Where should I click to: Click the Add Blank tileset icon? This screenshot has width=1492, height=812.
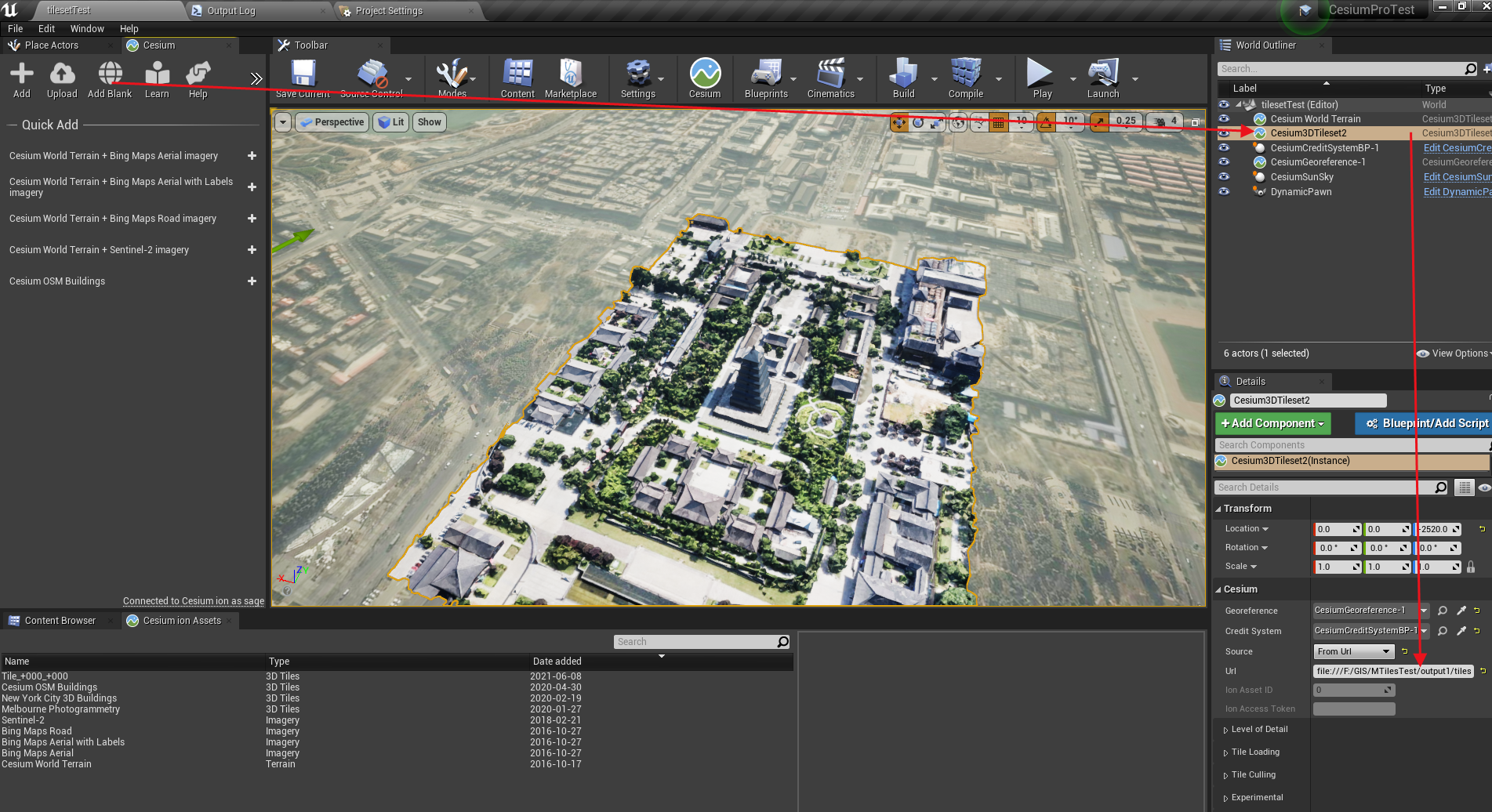pos(109,76)
